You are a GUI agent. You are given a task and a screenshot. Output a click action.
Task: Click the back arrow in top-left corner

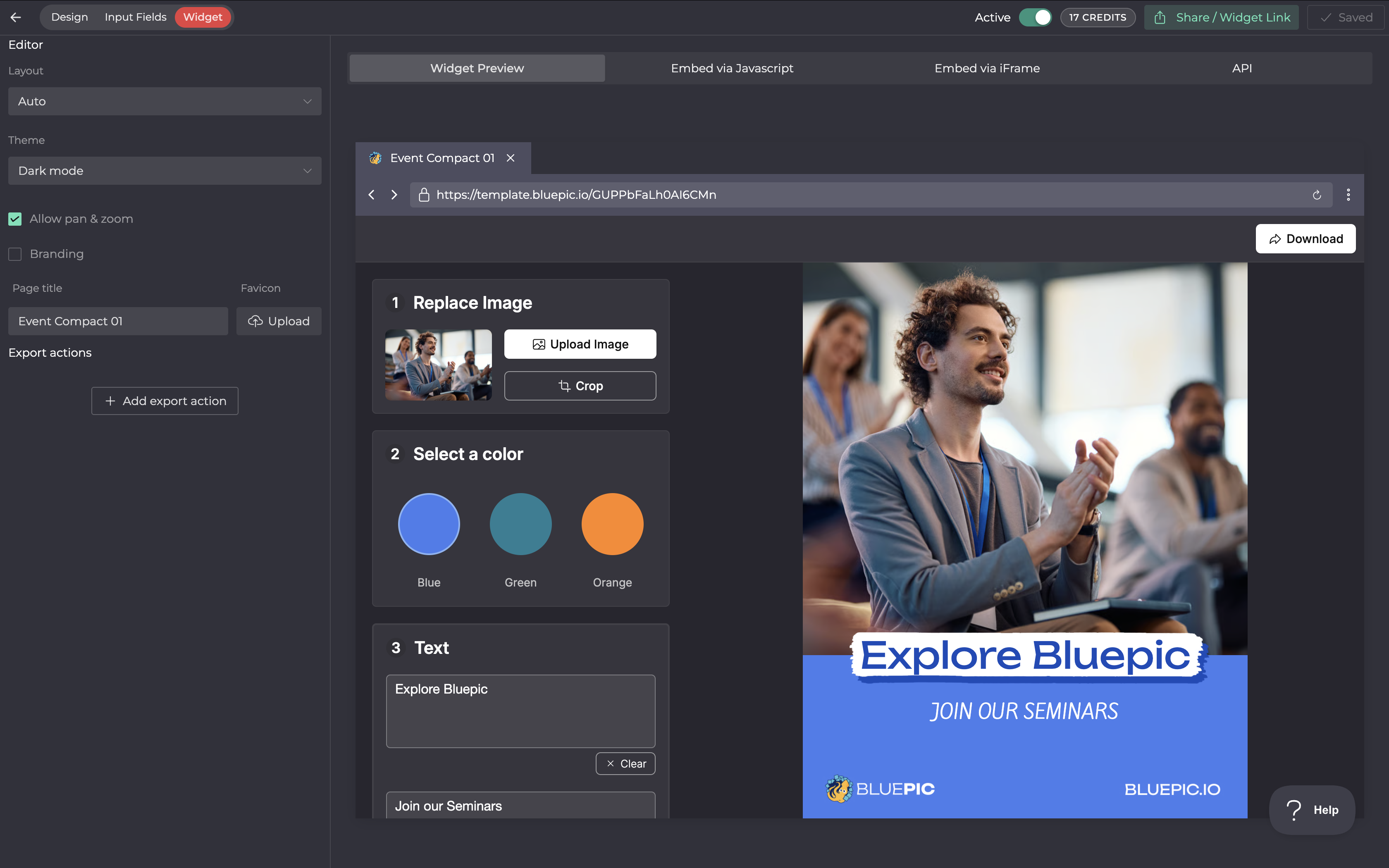pos(15,17)
